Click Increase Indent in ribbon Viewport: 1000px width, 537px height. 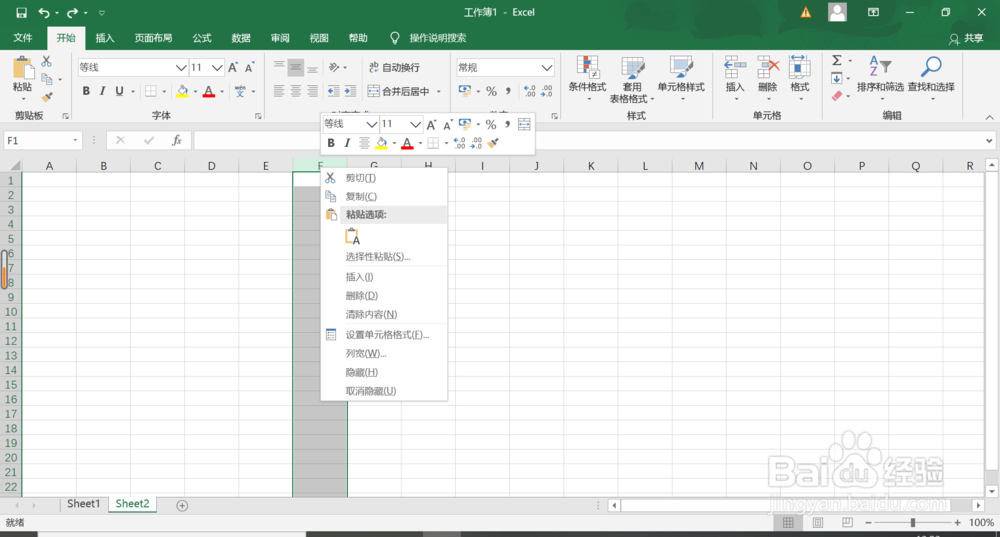click(x=350, y=91)
